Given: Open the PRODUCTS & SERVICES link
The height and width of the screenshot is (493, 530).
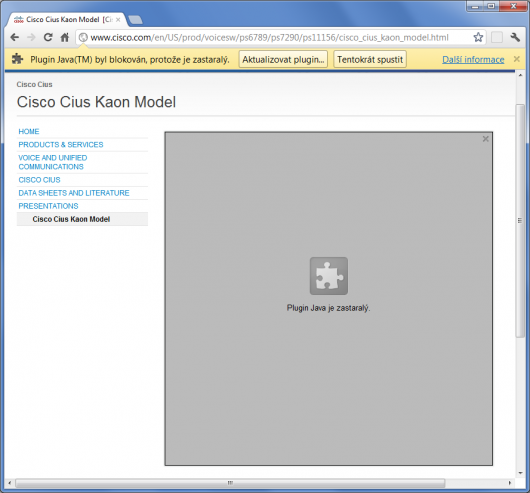Looking at the screenshot, I should pyautogui.click(x=61, y=145).
